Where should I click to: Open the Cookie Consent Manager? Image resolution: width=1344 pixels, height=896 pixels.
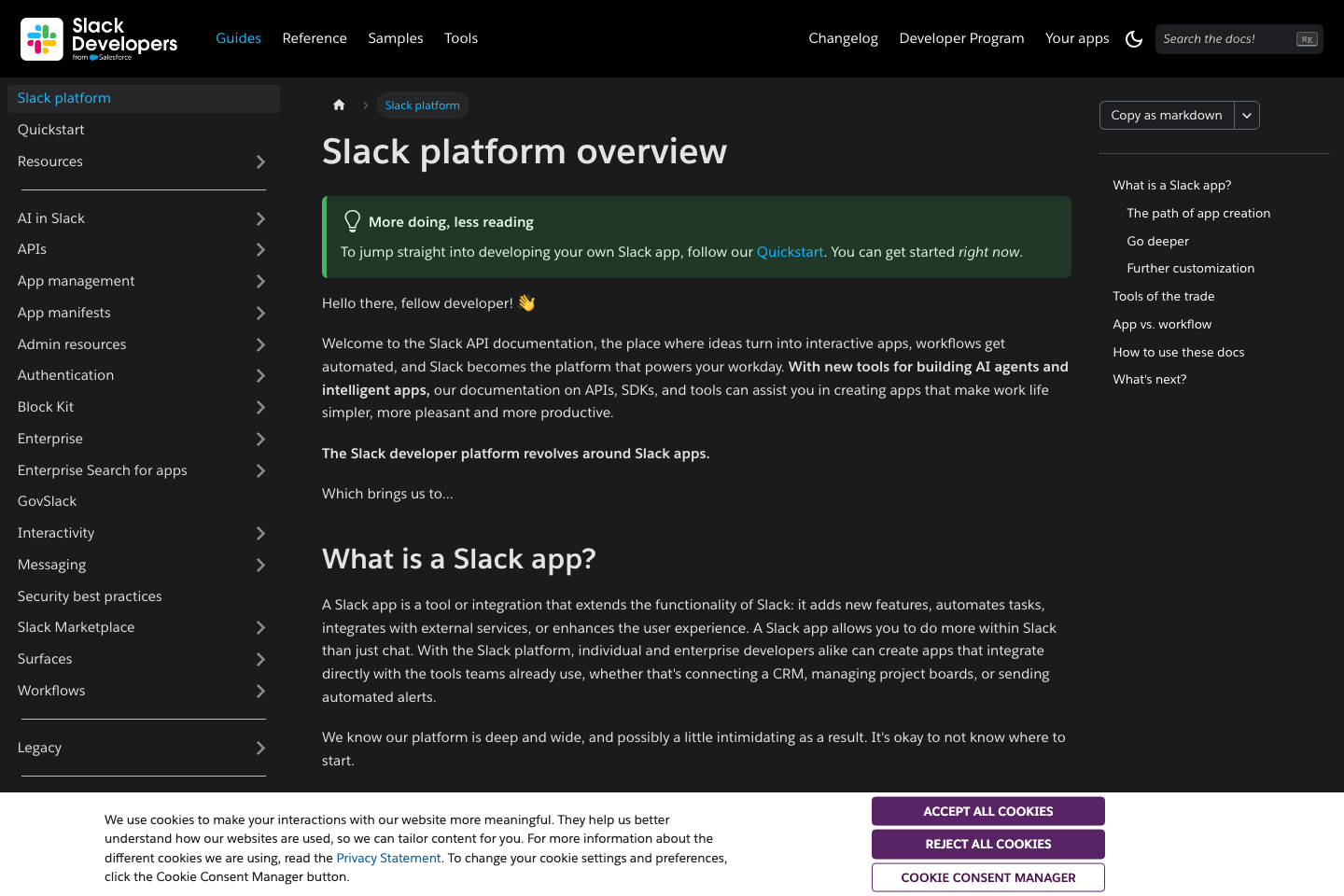pos(987,877)
